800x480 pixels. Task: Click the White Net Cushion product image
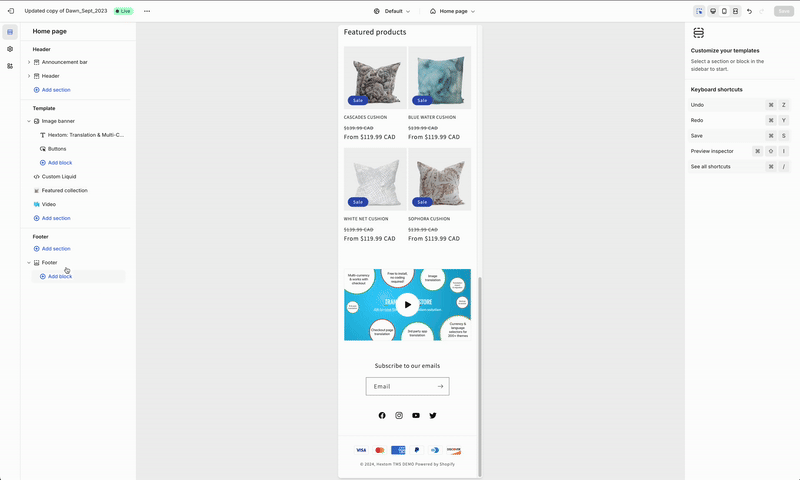click(375, 179)
